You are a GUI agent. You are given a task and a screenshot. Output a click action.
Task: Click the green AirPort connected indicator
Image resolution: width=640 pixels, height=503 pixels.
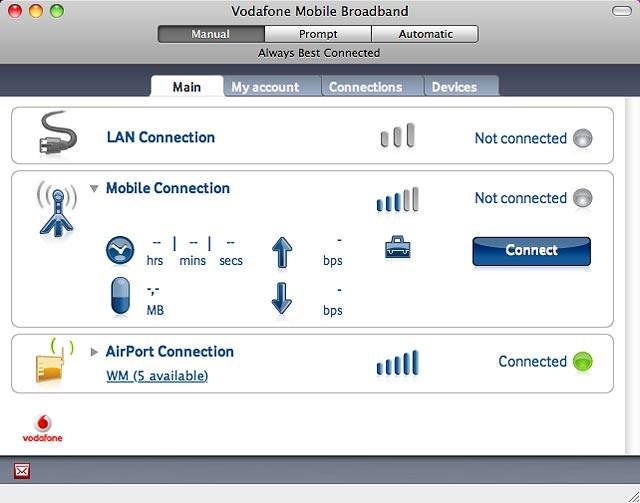coord(582,362)
